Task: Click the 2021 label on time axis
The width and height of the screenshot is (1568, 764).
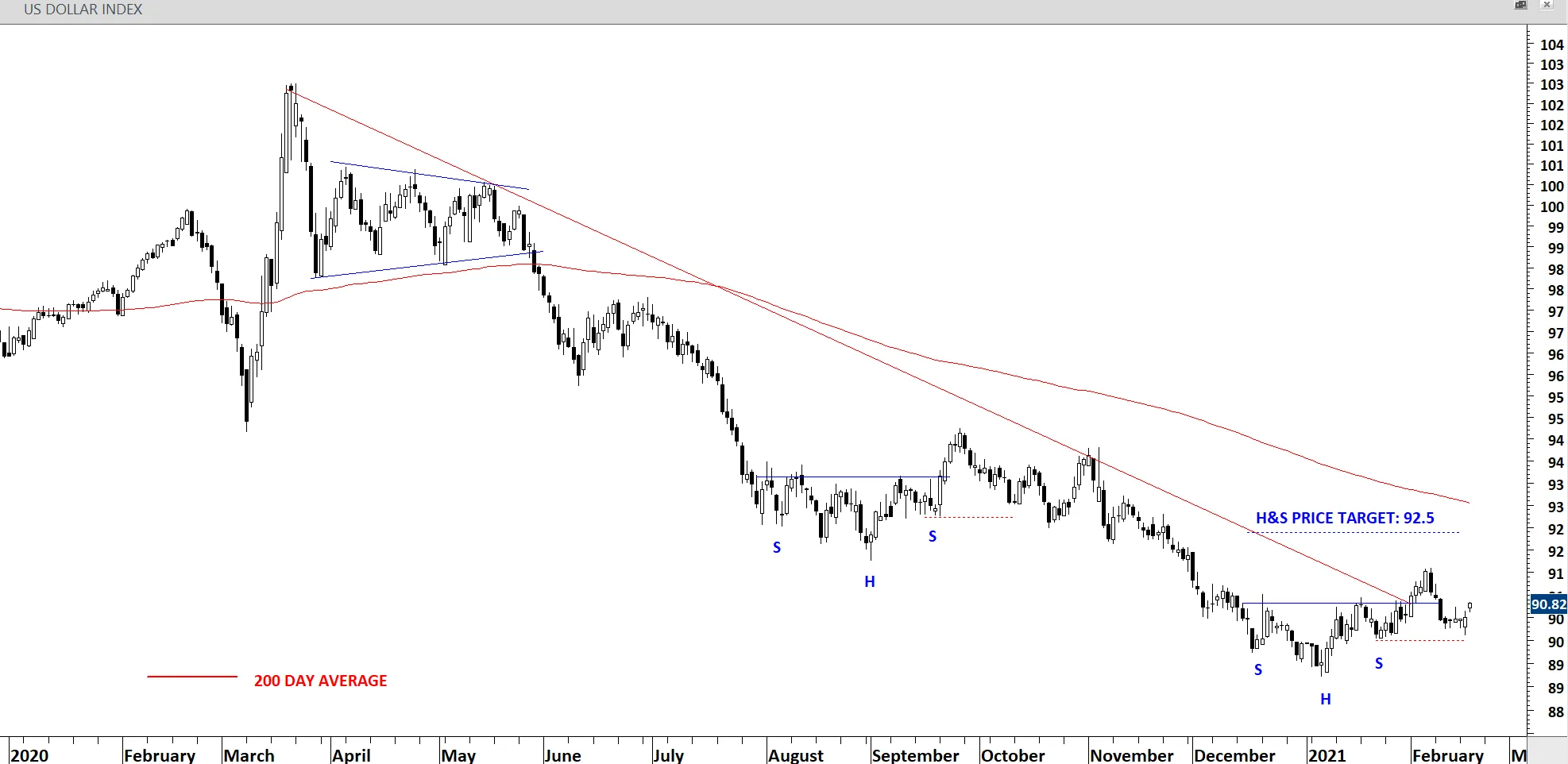Action: coord(1327,755)
